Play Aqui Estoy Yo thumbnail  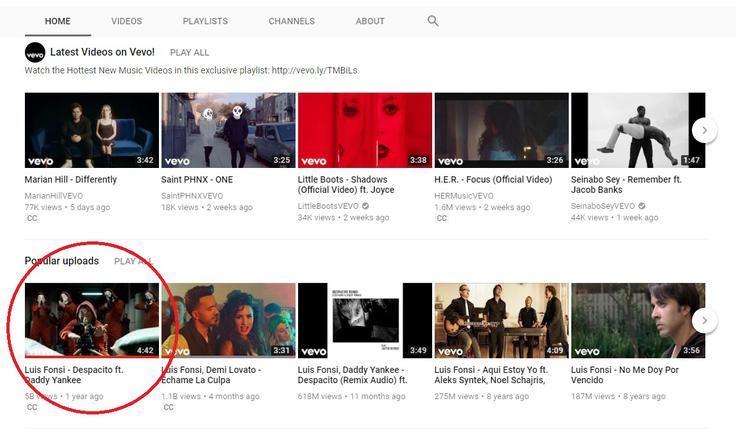(x=501, y=320)
